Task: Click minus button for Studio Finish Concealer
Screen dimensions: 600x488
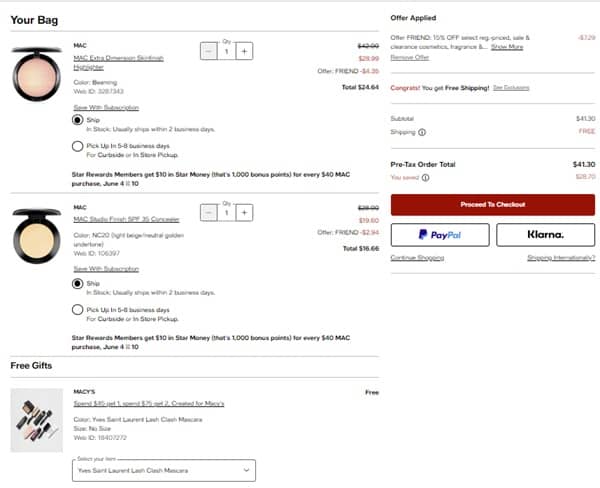Action: [208, 212]
